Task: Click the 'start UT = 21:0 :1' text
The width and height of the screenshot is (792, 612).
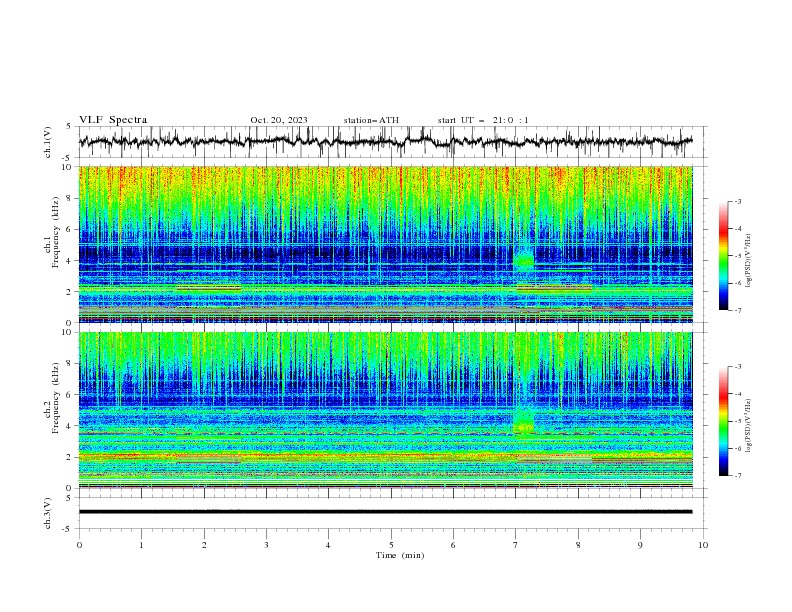Action: click(x=483, y=120)
